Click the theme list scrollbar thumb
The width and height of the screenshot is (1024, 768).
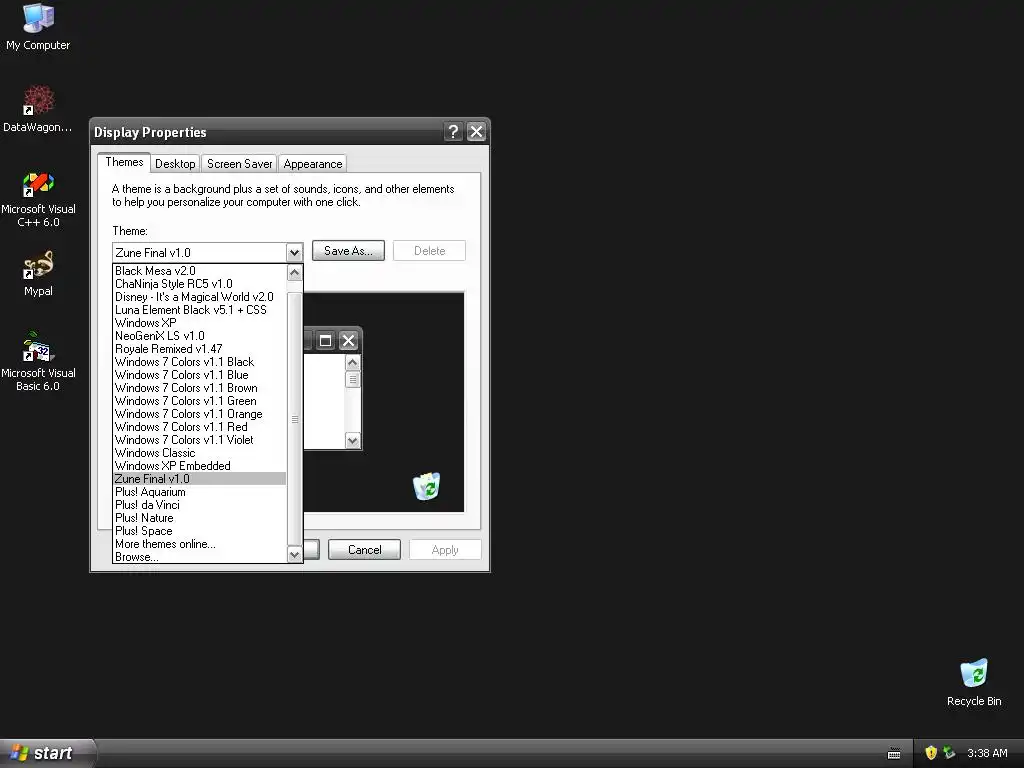(295, 419)
